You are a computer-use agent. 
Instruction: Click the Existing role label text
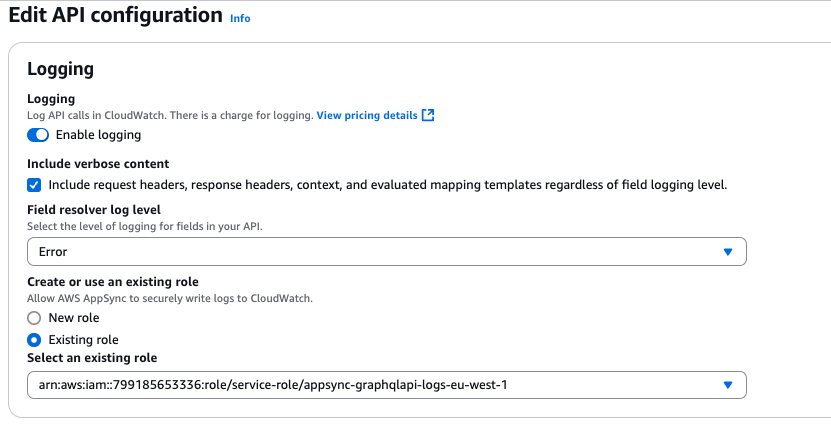[83, 340]
